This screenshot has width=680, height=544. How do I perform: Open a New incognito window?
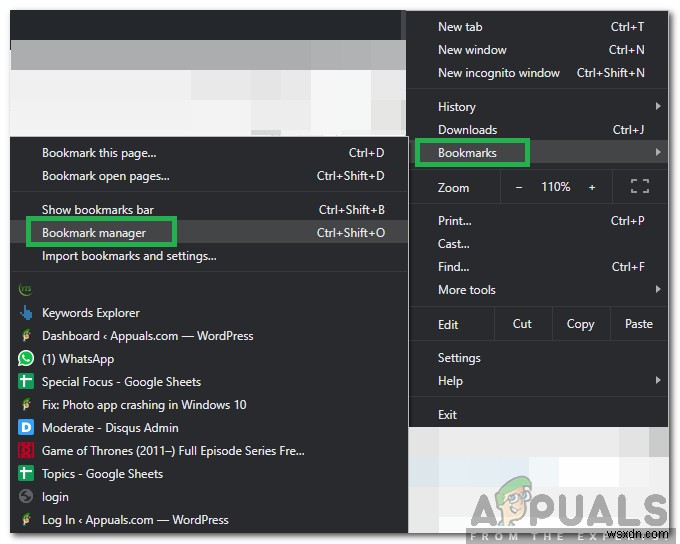point(538,73)
